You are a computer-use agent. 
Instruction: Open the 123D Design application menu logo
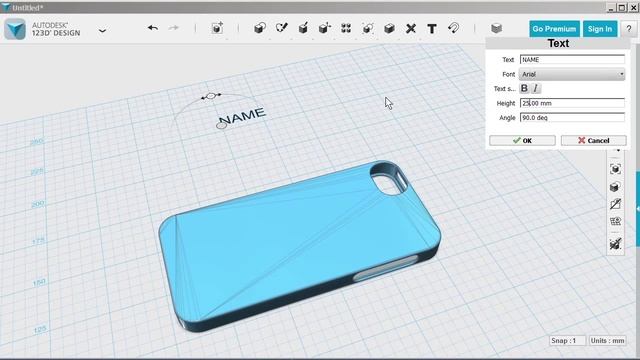[15, 29]
